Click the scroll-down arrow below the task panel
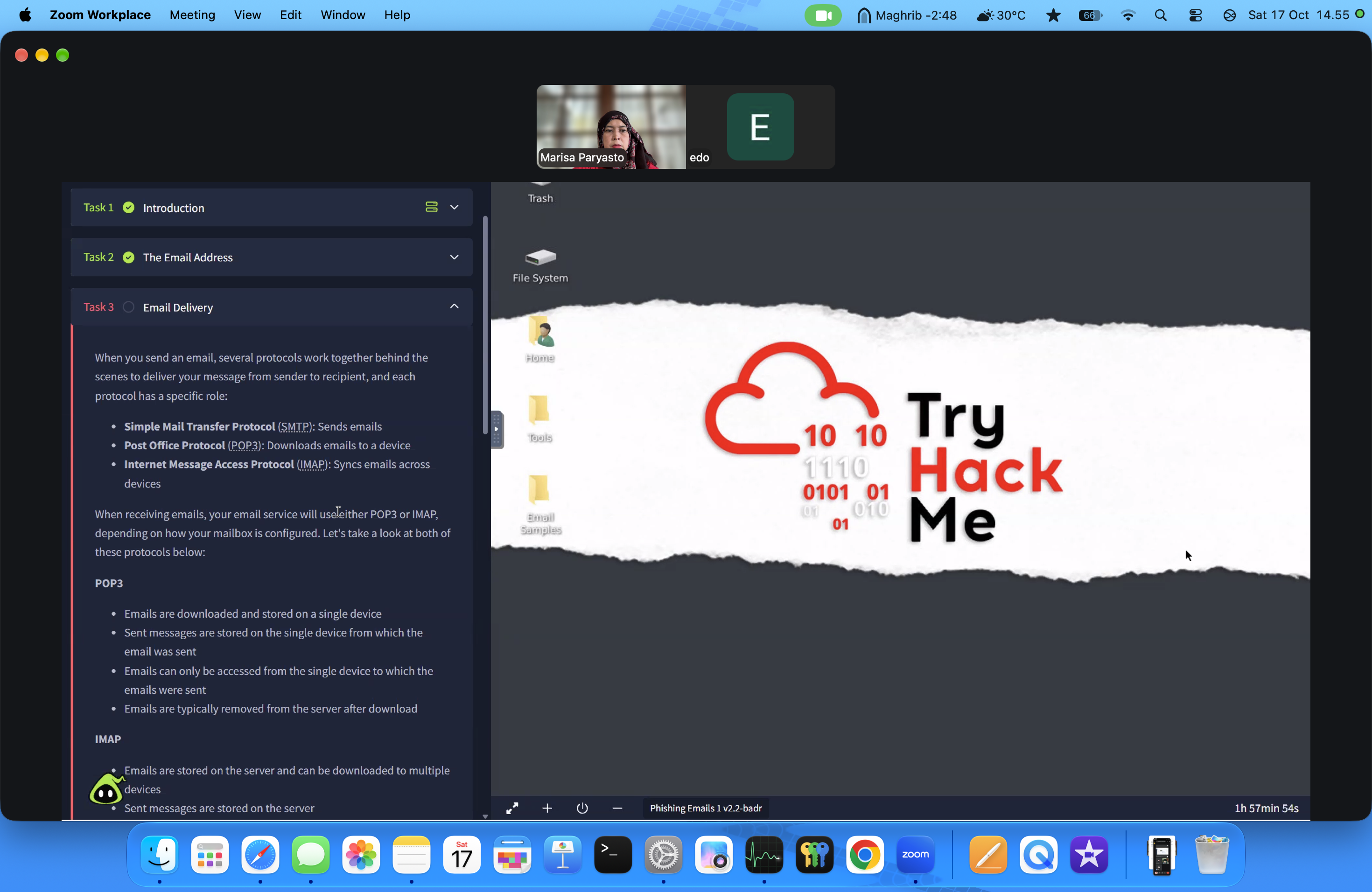The width and height of the screenshot is (1372, 892). (485, 816)
